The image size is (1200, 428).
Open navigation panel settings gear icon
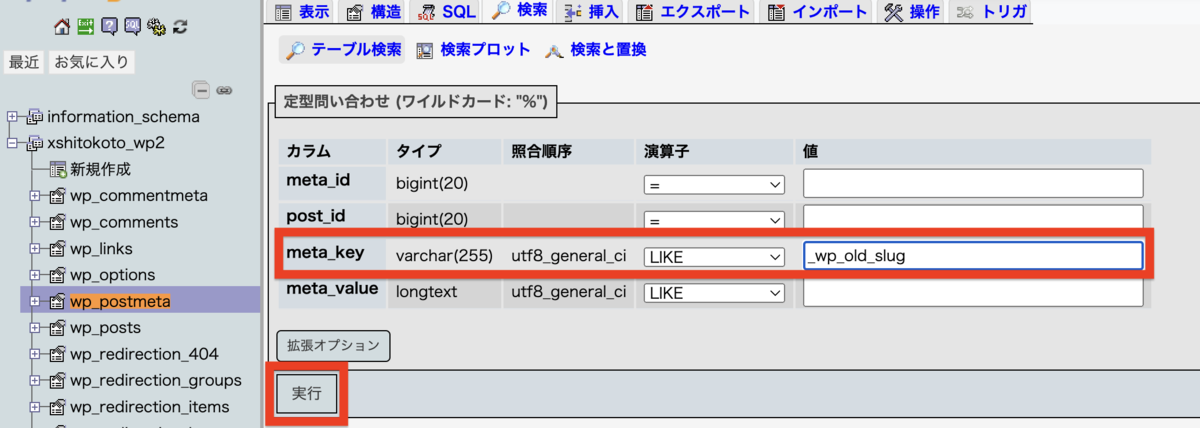click(x=155, y=27)
